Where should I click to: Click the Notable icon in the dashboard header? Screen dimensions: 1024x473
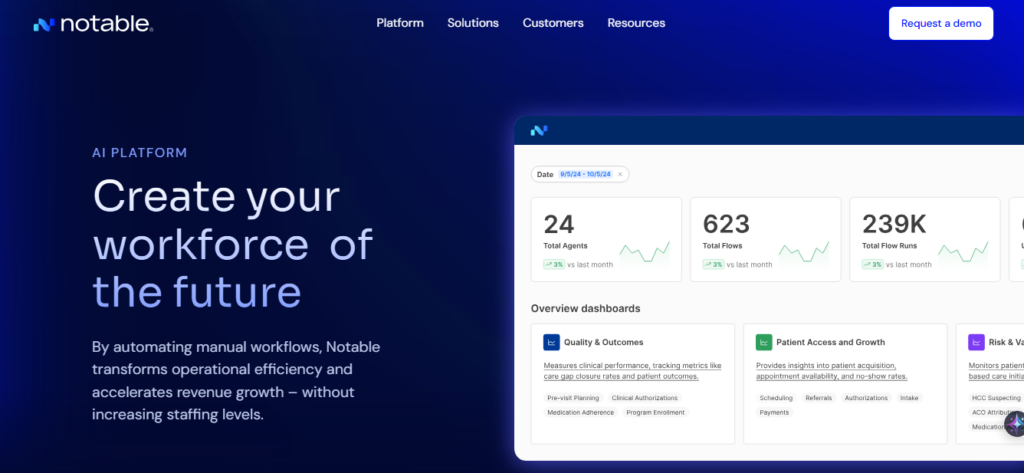tap(539, 131)
